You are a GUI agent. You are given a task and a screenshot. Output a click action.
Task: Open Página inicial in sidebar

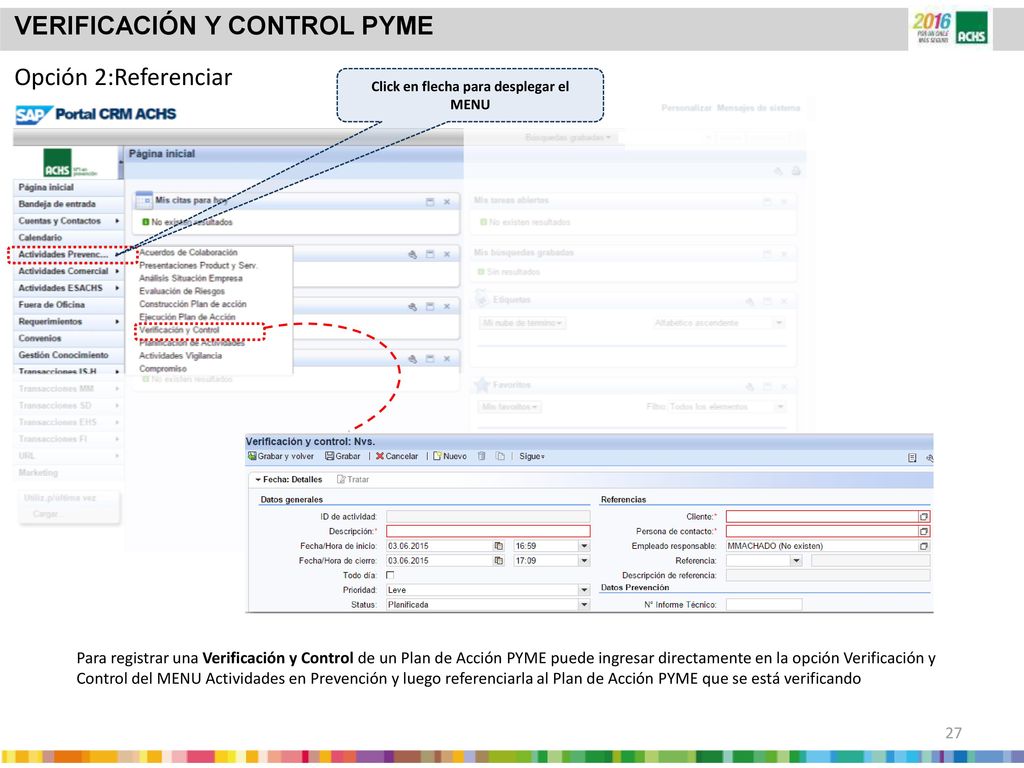(69, 187)
